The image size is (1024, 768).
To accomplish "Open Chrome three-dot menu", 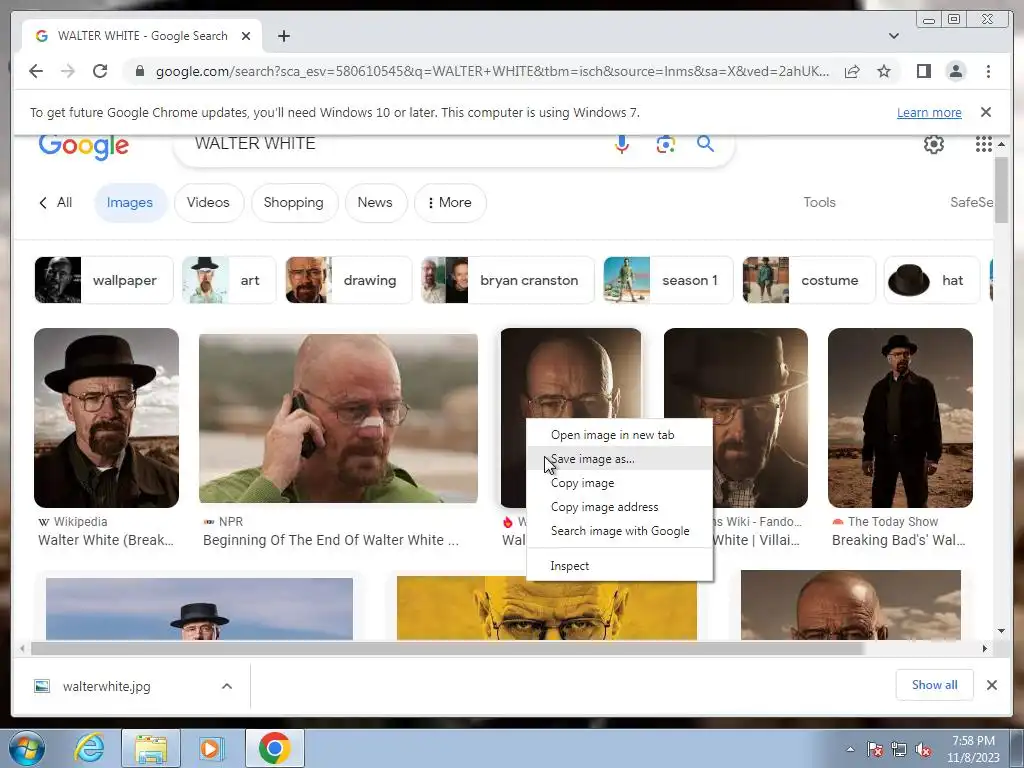I will click(988, 71).
